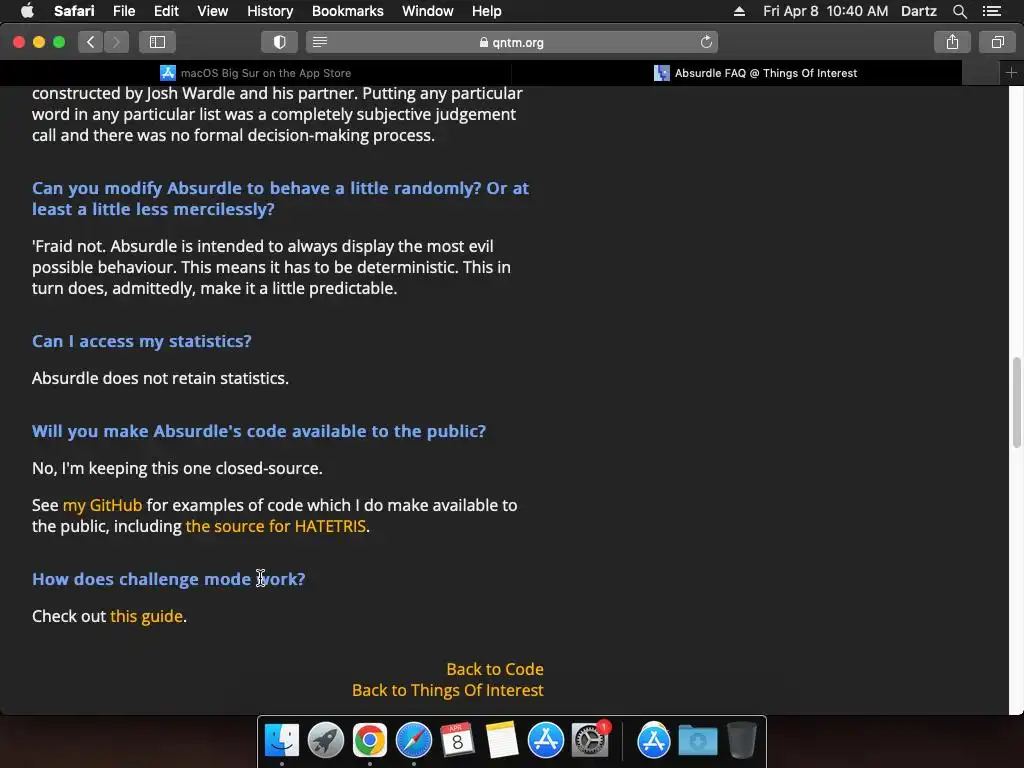Open the Control Center list icon
The width and height of the screenshot is (1024, 768).
991,11
